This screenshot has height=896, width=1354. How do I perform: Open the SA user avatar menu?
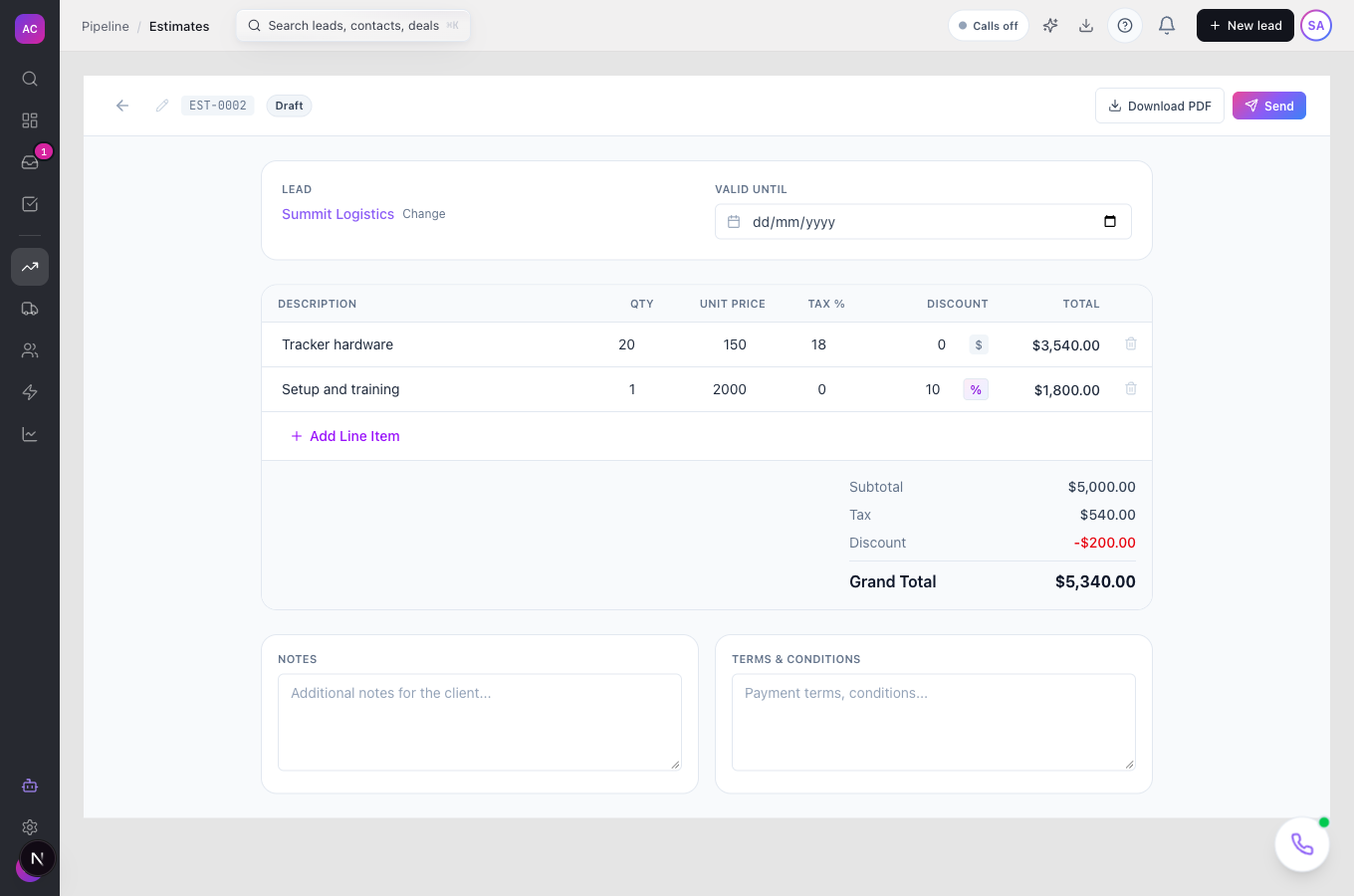1316,26
